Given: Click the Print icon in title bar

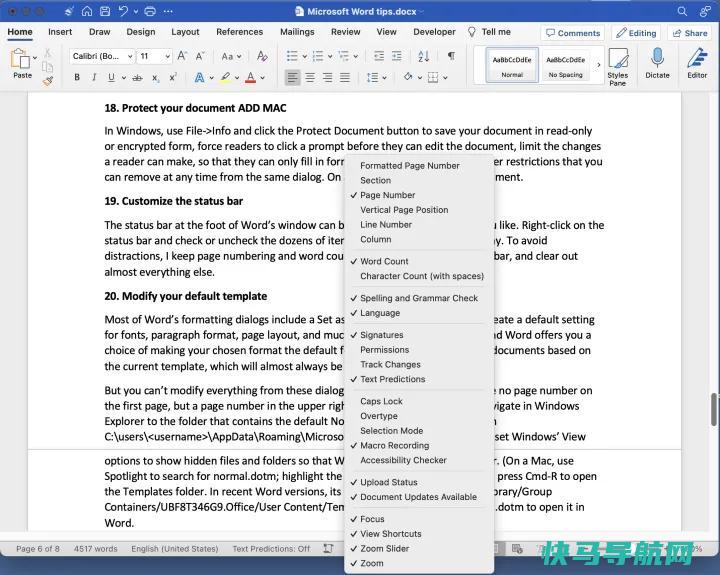Looking at the screenshot, I should tap(150, 11).
